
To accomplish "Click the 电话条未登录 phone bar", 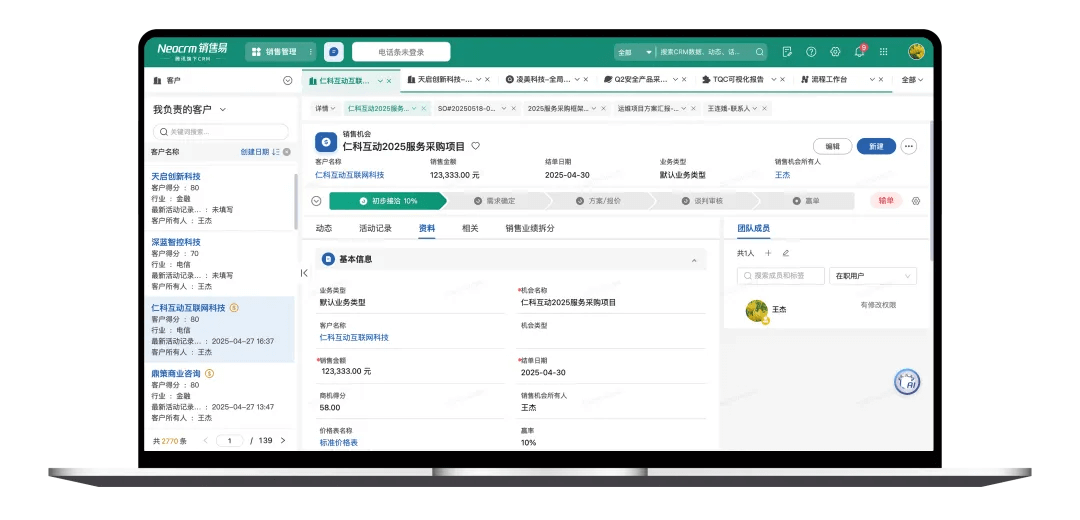I will pos(401,52).
